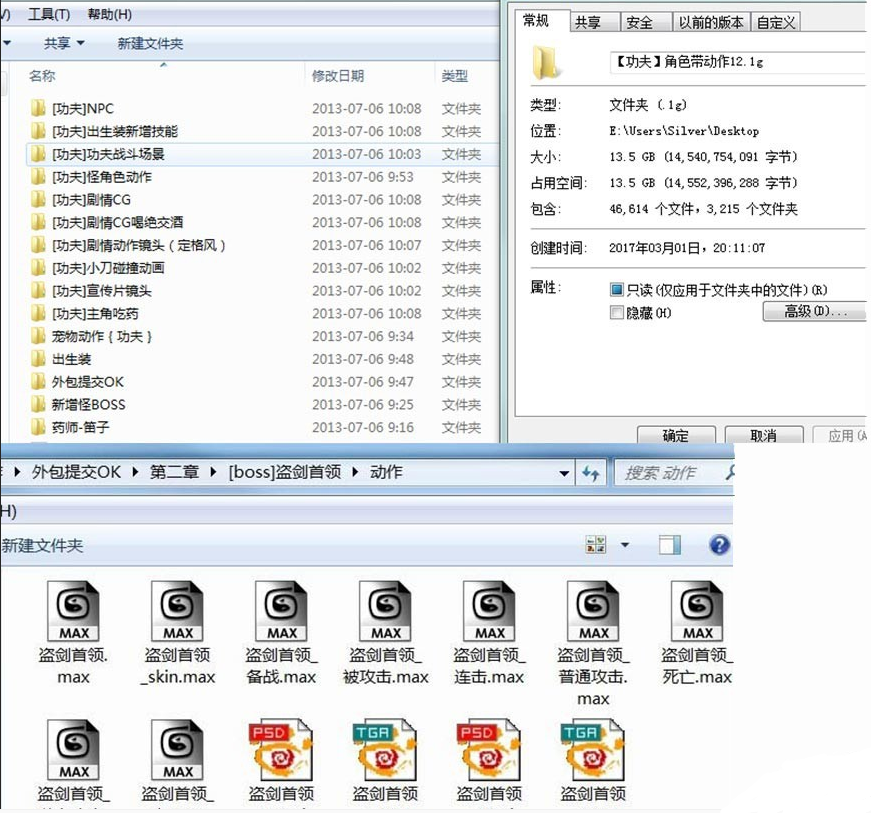Screen dimensions: 871x813
Task: Select the 新增怪BOSS folder icon
Action: coord(38,404)
